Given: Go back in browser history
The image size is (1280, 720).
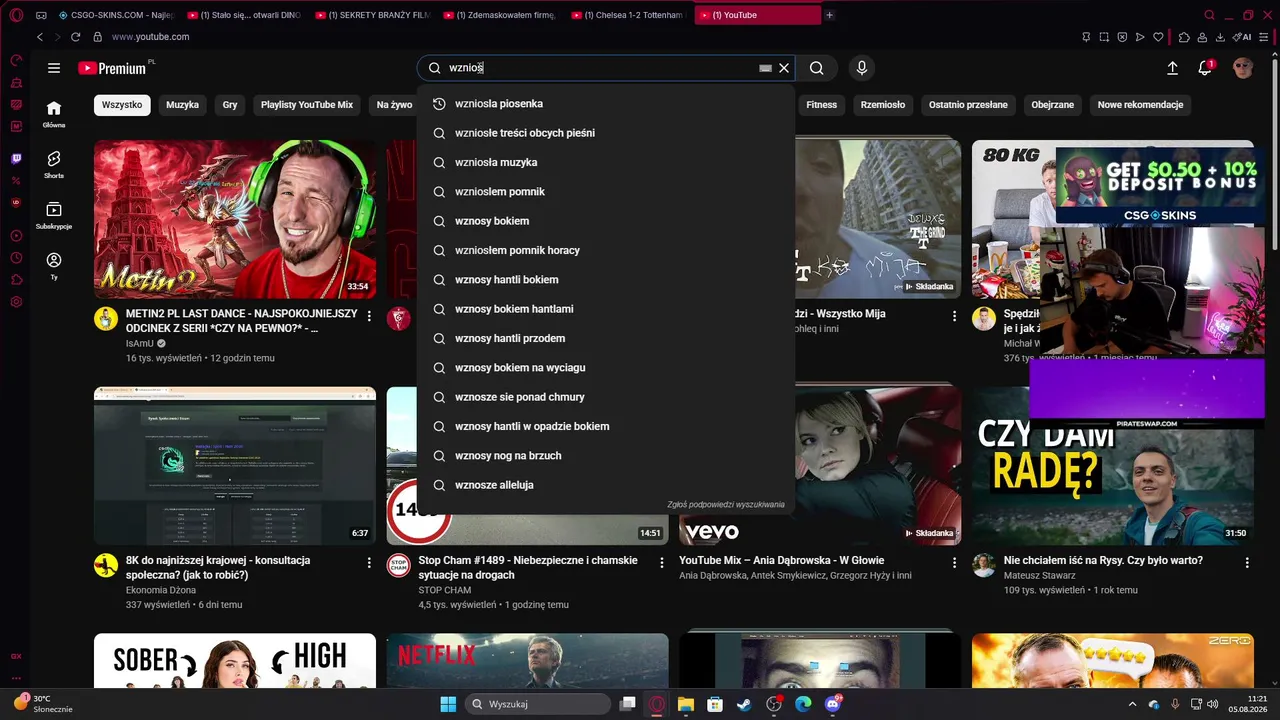Looking at the screenshot, I should [x=40, y=37].
